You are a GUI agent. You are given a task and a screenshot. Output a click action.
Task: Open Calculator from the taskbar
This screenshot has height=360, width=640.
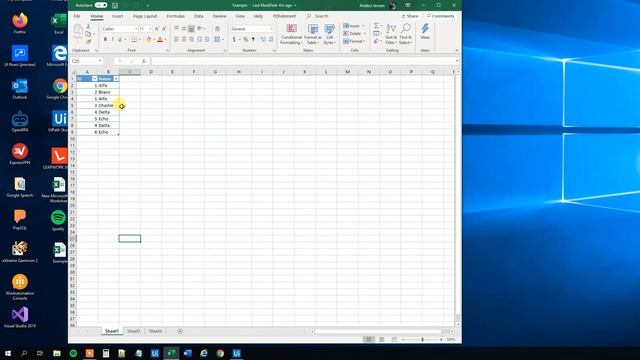pos(106,353)
